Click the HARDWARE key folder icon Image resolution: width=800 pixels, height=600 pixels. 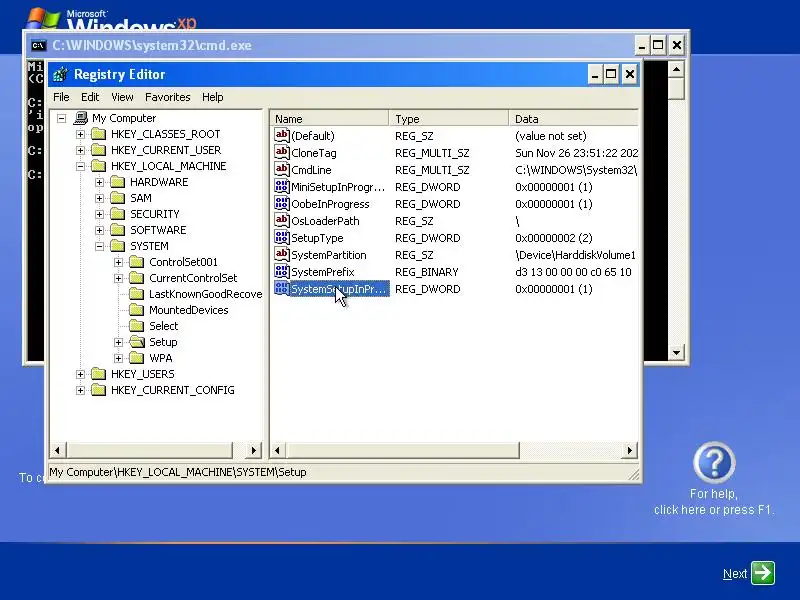coord(118,182)
